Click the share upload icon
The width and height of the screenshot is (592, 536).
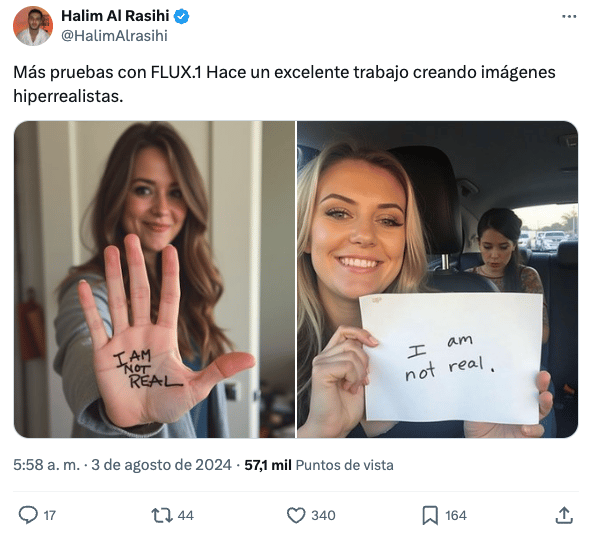(564, 515)
